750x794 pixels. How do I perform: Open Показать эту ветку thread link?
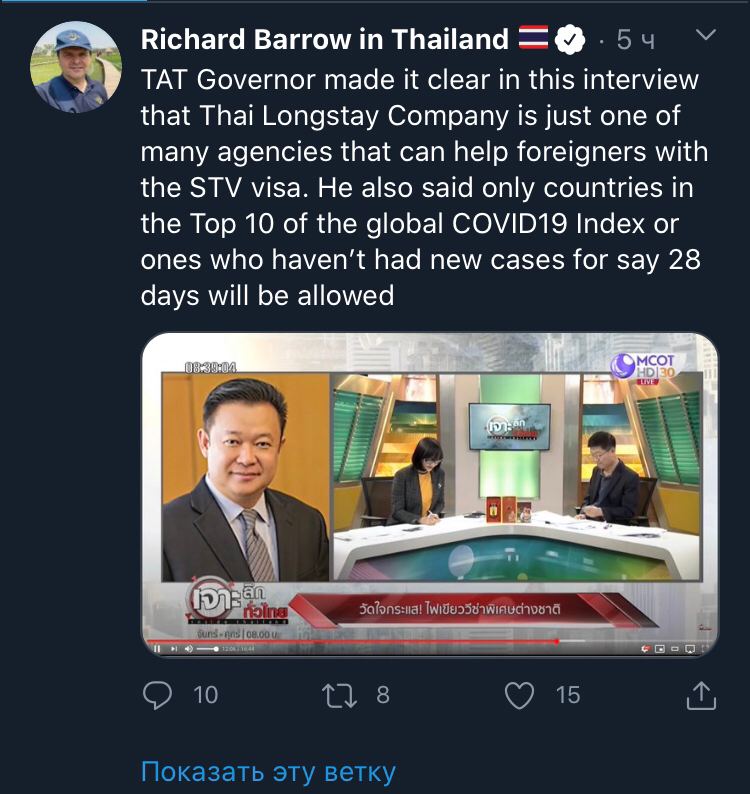pyautogui.click(x=268, y=771)
